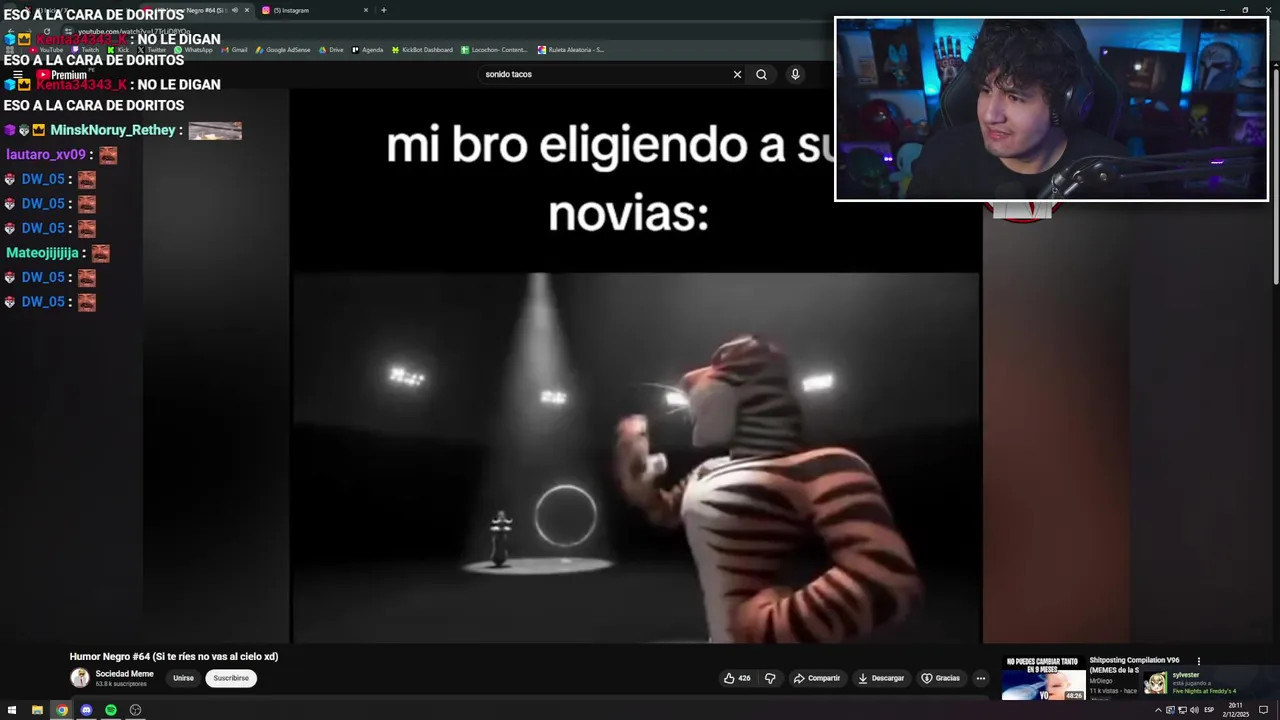Click the video title Humor Negro #64
Viewport: 1280px width, 720px height.
pos(174,656)
